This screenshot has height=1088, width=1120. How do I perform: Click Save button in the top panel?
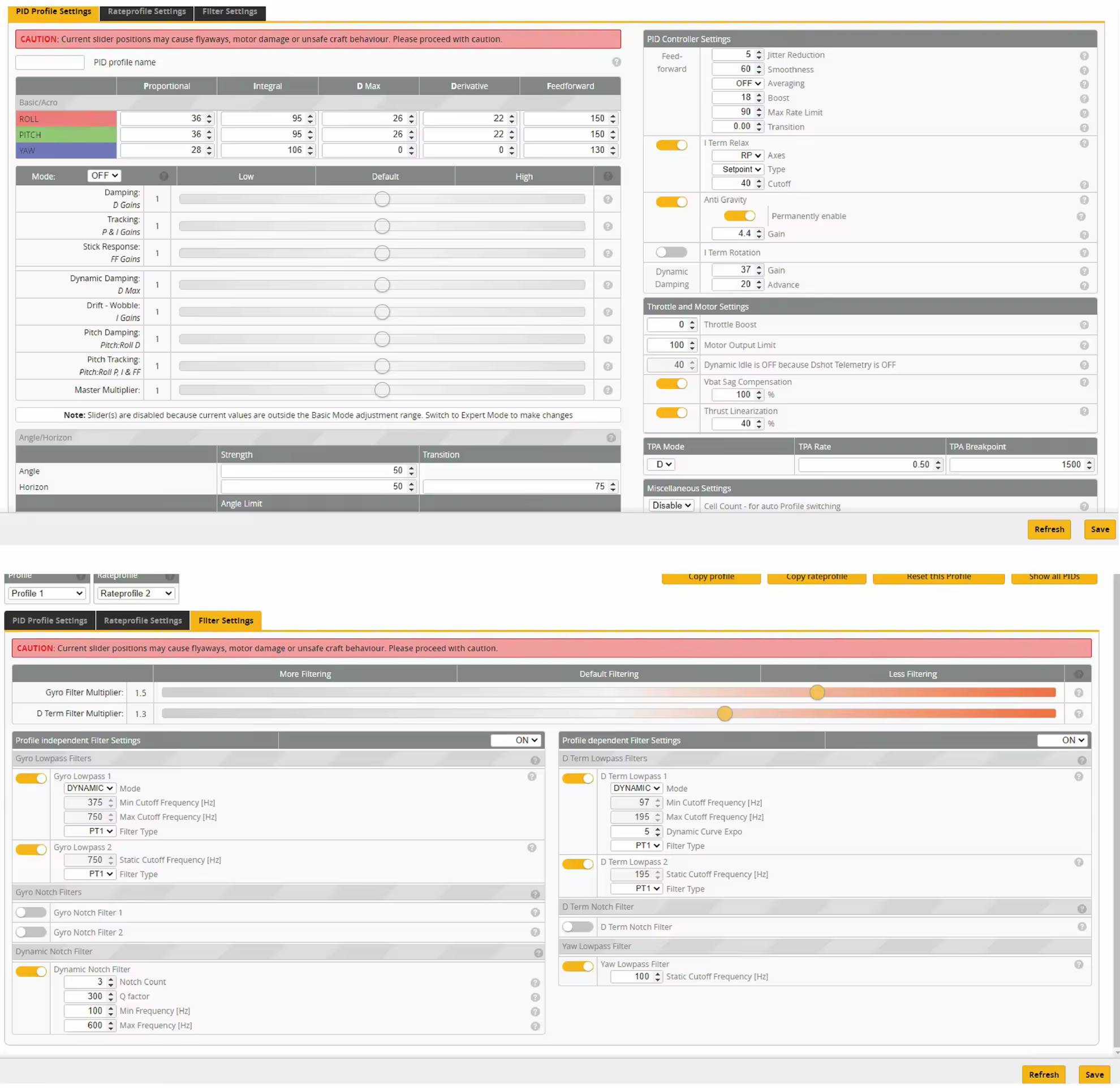point(1100,529)
